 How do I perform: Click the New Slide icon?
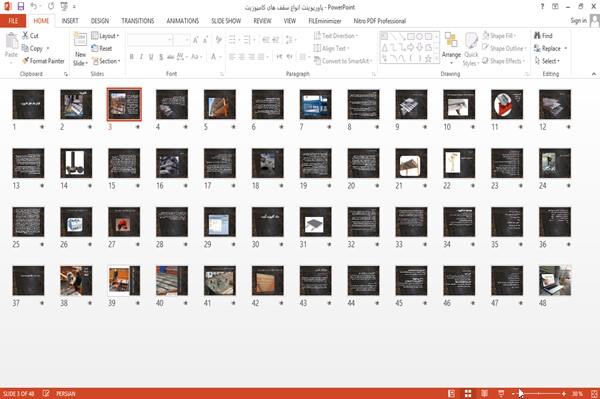click(x=80, y=49)
